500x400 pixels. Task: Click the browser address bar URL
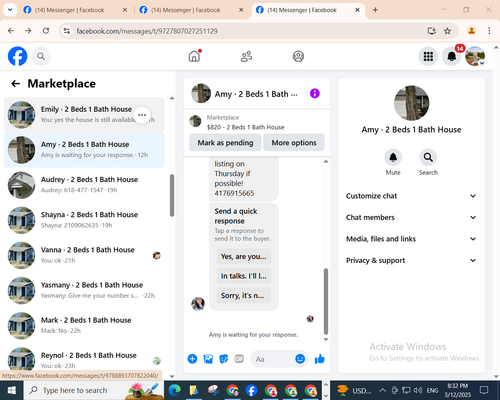point(147,31)
